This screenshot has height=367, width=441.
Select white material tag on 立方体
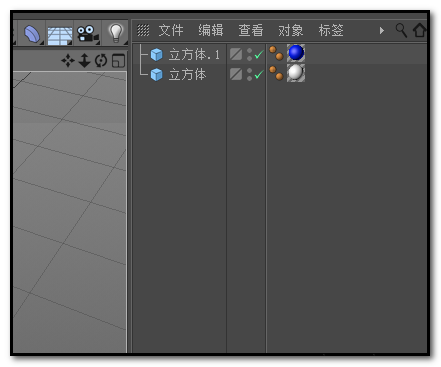(x=296, y=73)
